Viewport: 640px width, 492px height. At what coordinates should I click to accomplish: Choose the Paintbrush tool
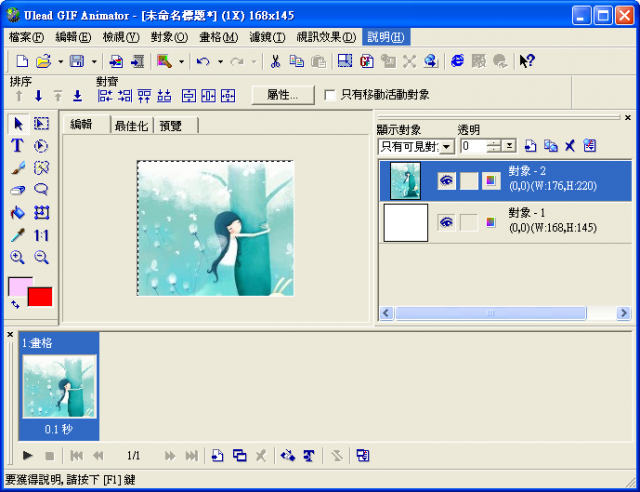click(x=17, y=168)
